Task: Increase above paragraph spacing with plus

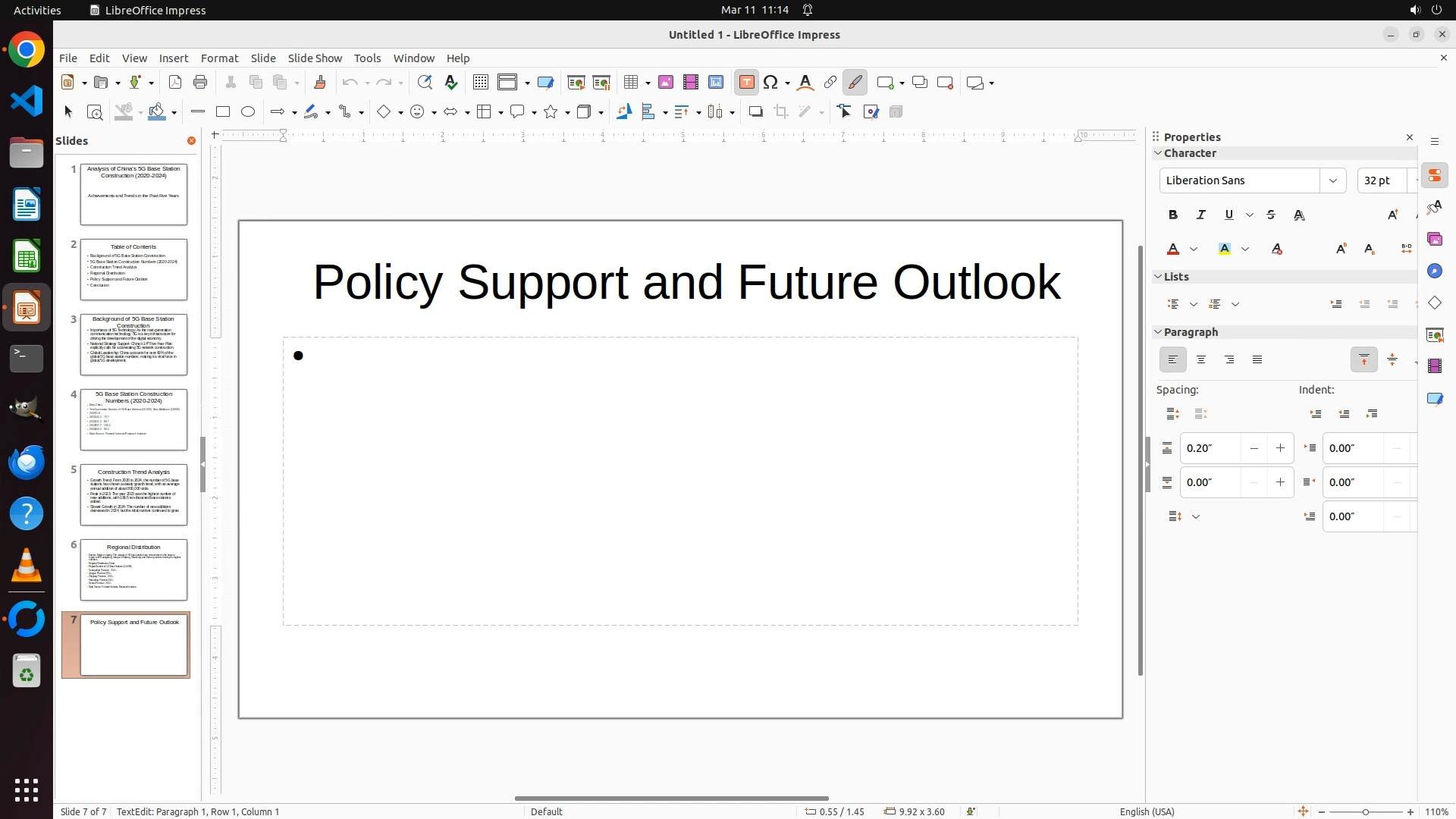Action: pos(1280,448)
